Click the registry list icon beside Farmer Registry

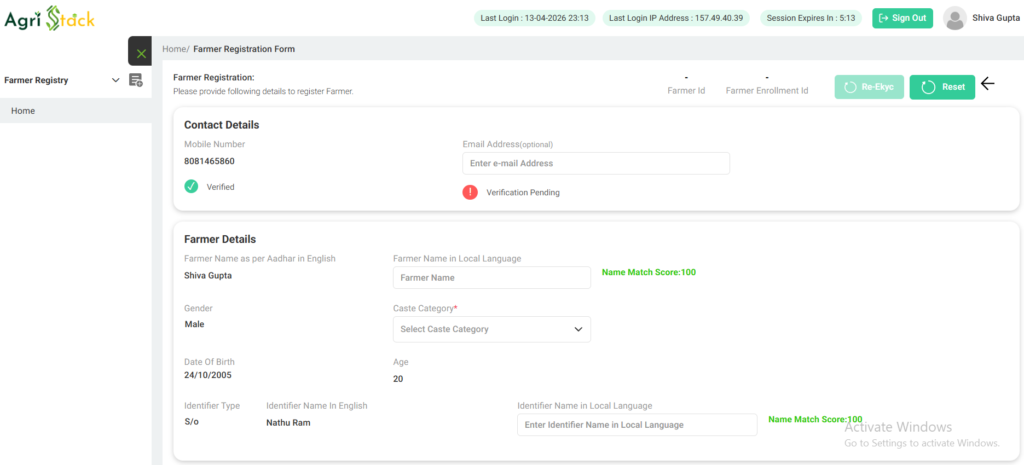pyautogui.click(x=135, y=80)
